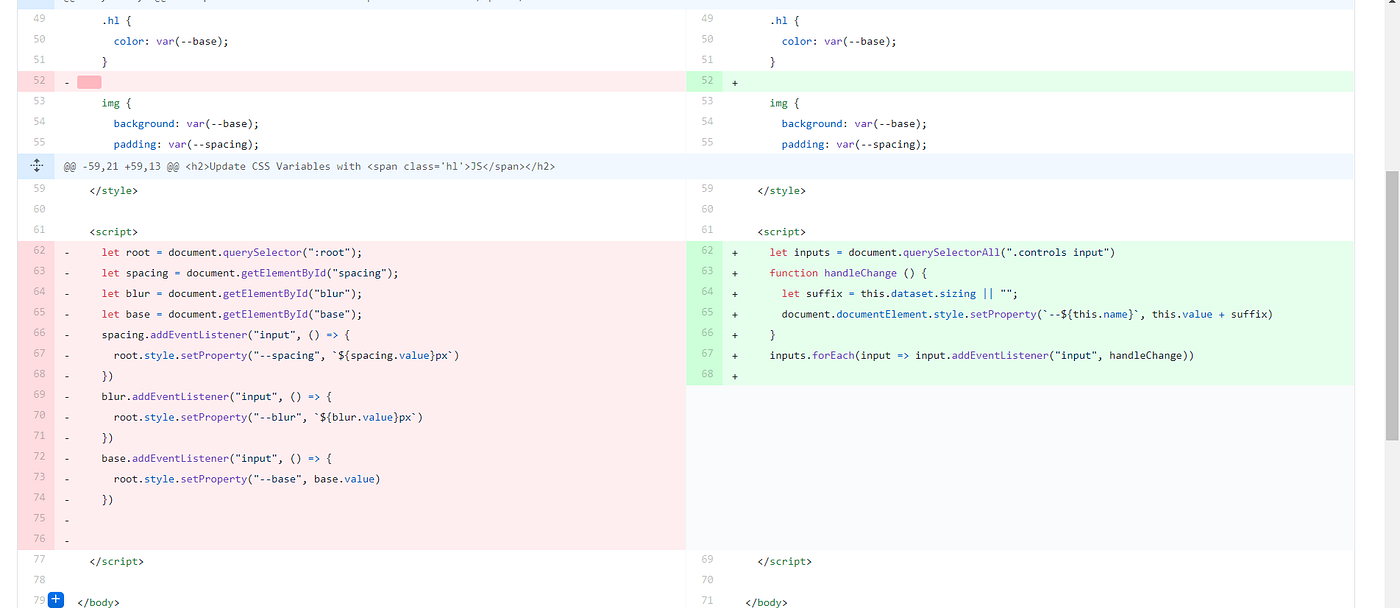The height and width of the screenshot is (608, 1400).
Task: Click deleted line 'let spacing = document.getElementById("spacing");'
Action: click(x=250, y=273)
